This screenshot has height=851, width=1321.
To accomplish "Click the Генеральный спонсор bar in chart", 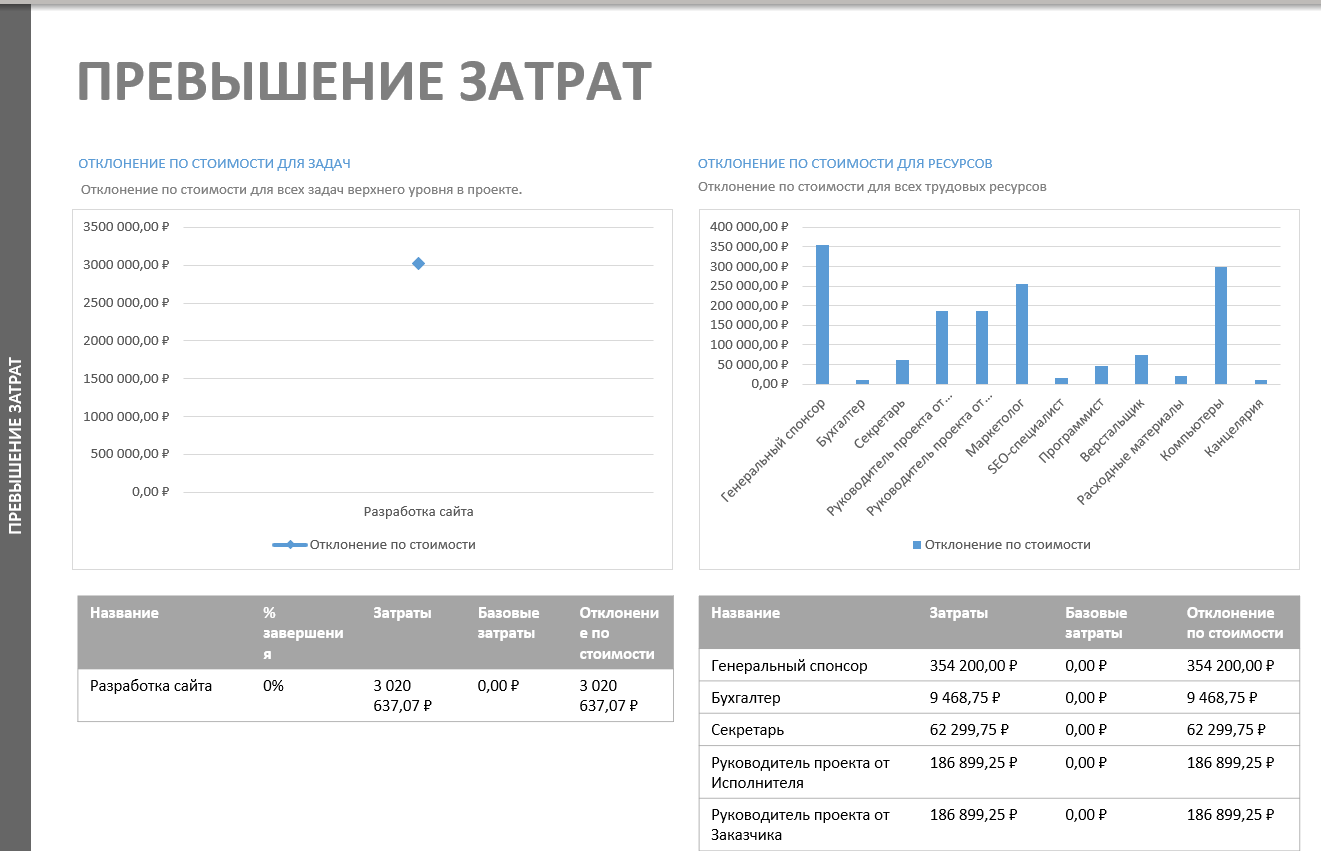I will (822, 314).
